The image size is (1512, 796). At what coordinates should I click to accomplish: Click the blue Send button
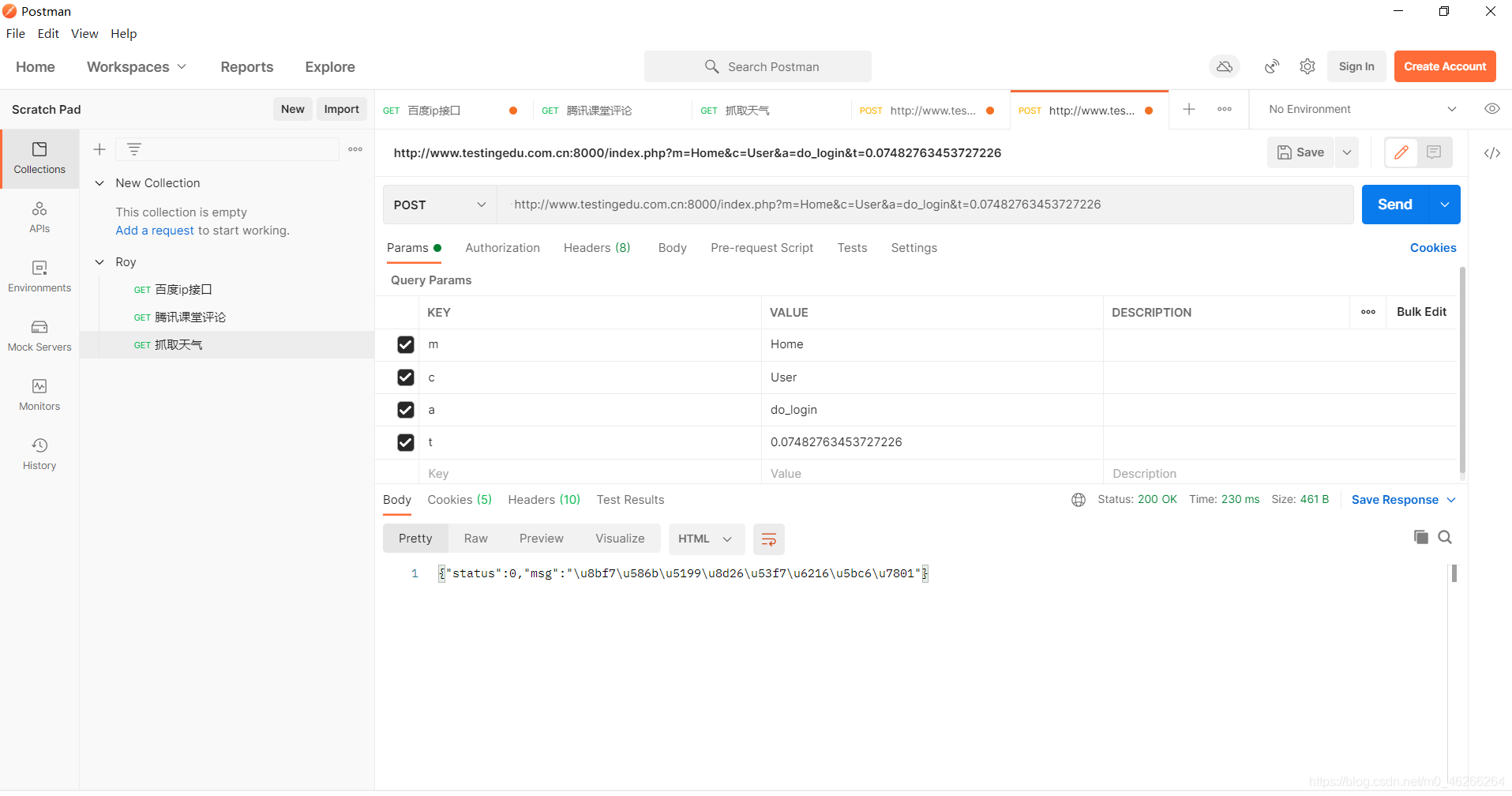pyautogui.click(x=1394, y=205)
